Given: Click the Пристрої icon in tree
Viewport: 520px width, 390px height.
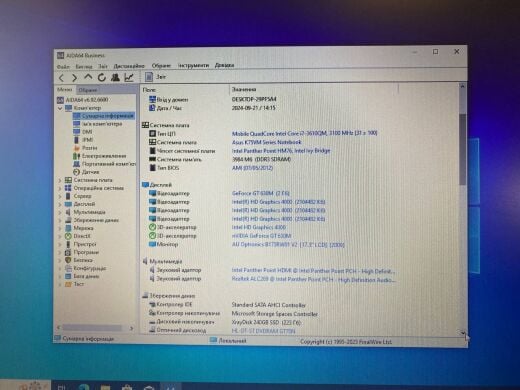Looking at the screenshot, I should [68, 244].
